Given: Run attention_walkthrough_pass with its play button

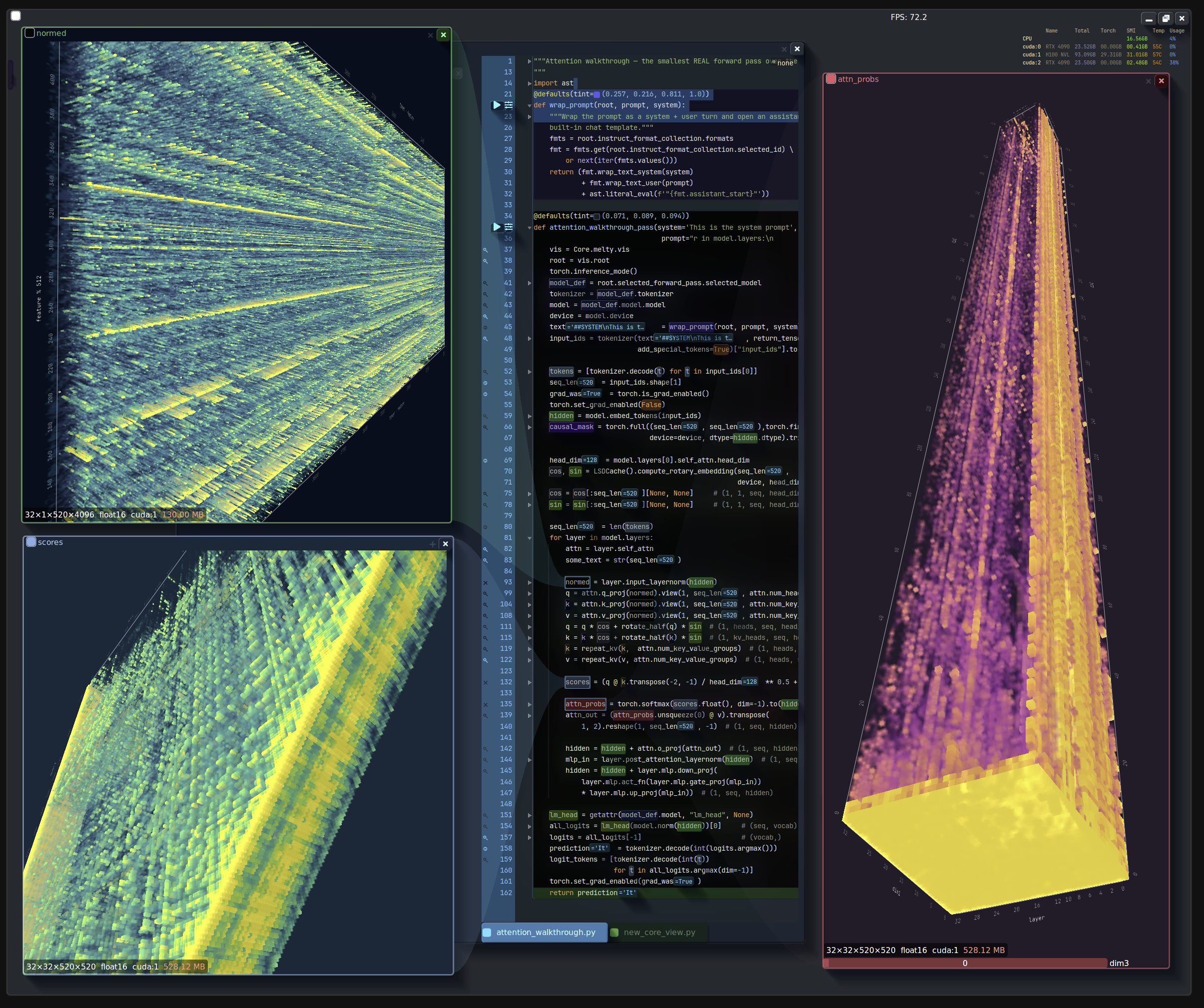Looking at the screenshot, I should click(x=497, y=227).
